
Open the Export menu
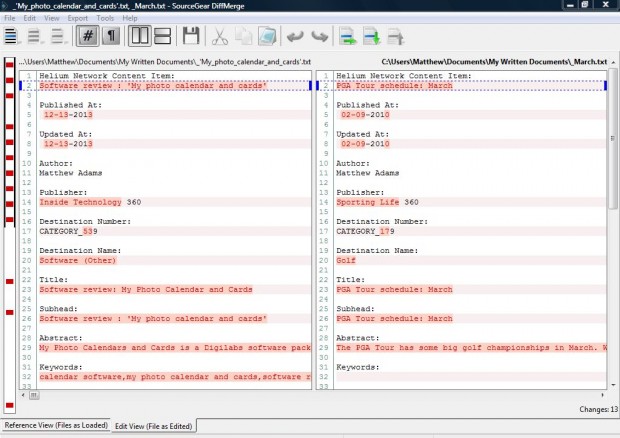point(78,18)
